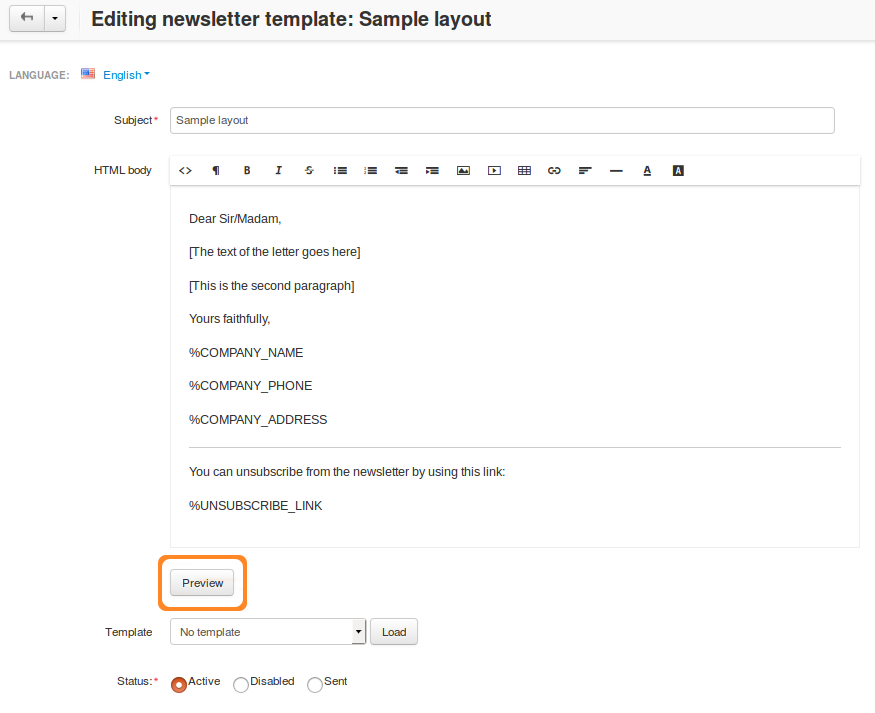Viewport: 875px width, 713px height.
Task: Indent the selected text
Action: pyautogui.click(x=432, y=171)
